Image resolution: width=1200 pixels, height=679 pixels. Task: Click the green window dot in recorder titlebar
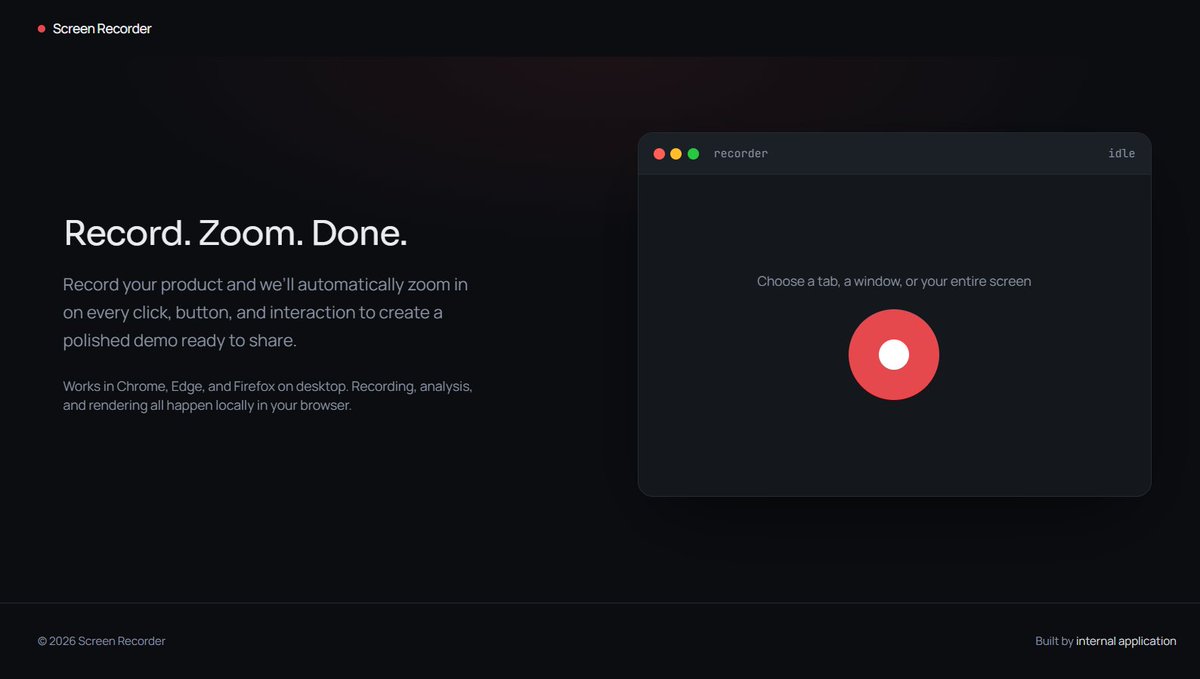coord(693,154)
